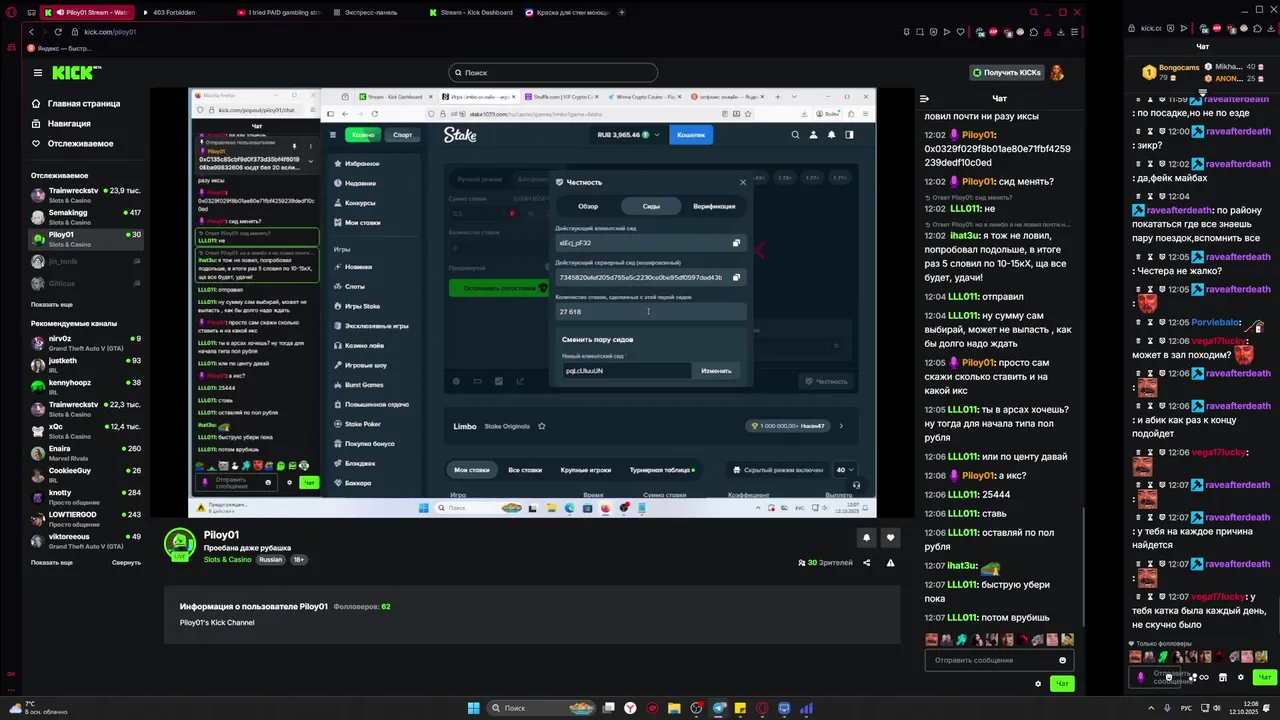The height and width of the screenshot is (720, 1280).
Task: Click the stream video player
Action: pos(532,302)
